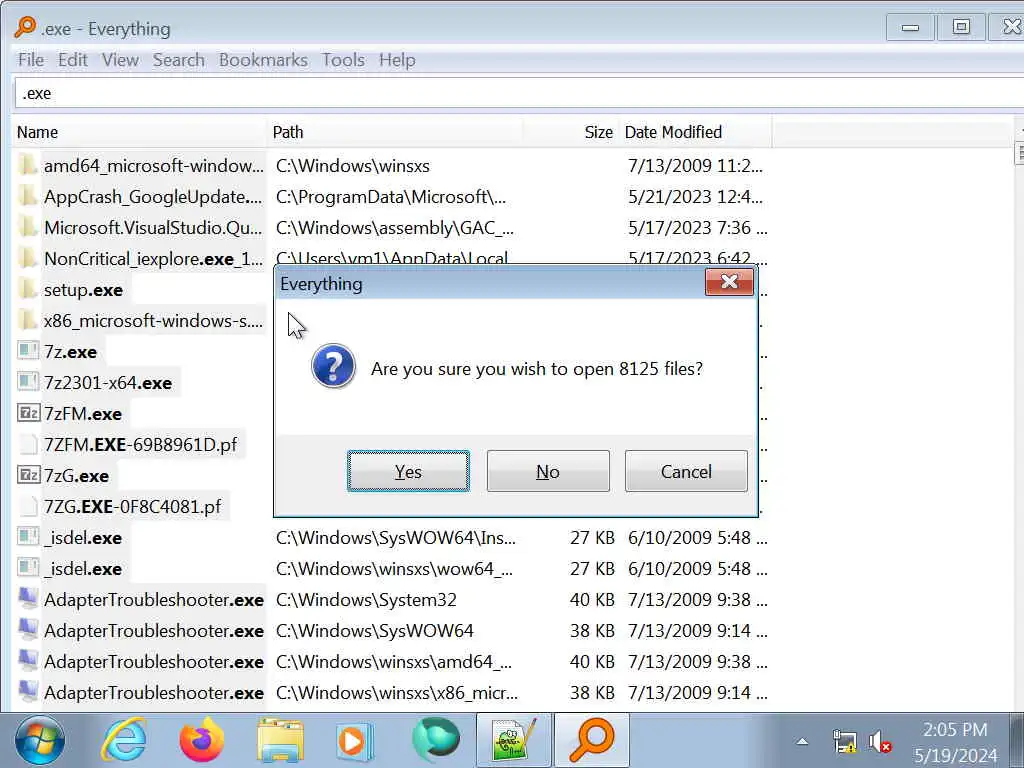
Task: Open the network status tray icon
Action: (844, 742)
